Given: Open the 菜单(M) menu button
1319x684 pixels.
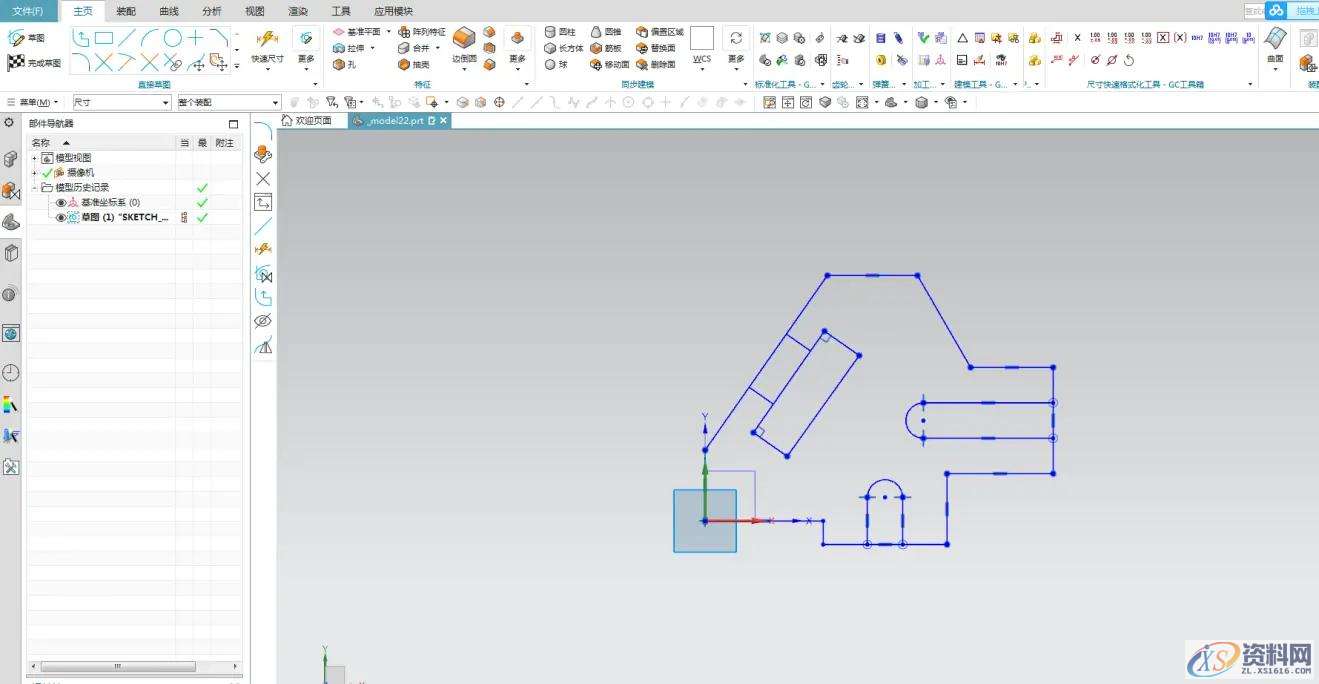Looking at the screenshot, I should tap(40, 102).
